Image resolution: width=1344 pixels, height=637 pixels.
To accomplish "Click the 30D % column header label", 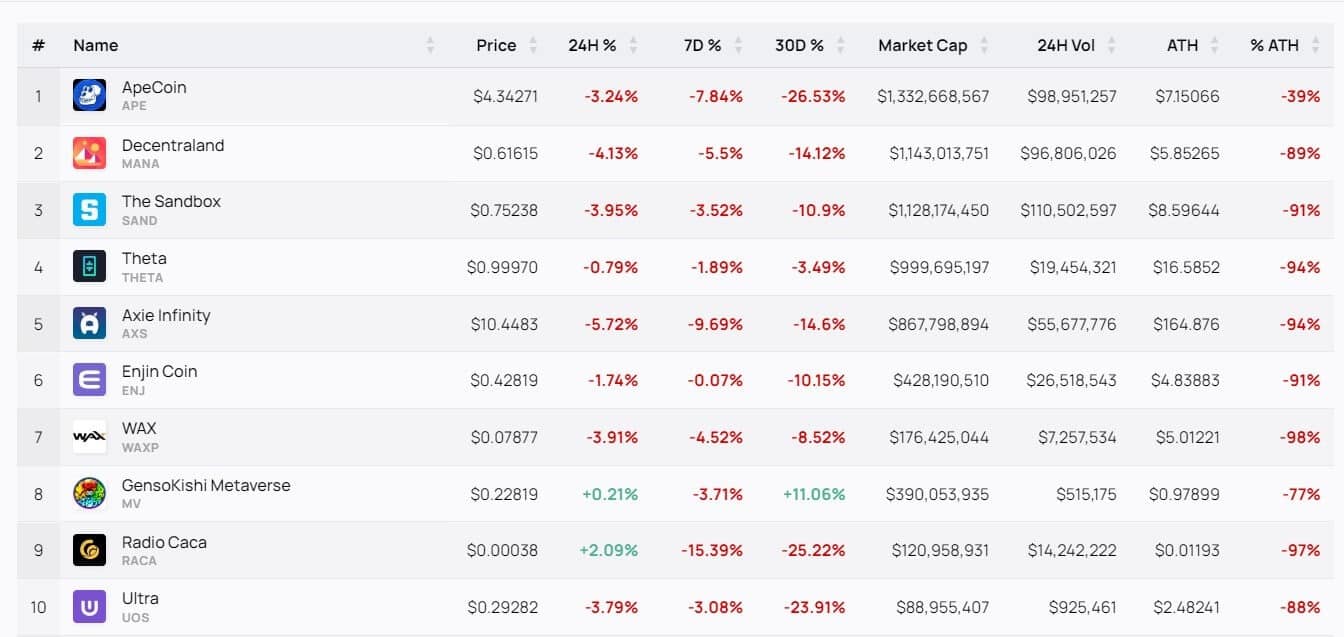I will [x=799, y=45].
